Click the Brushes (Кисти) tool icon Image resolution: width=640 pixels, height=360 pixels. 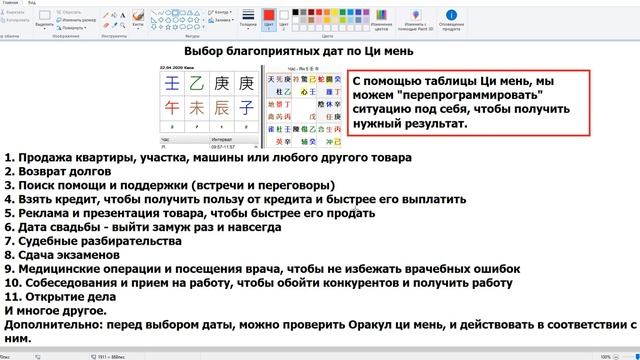tap(138, 16)
